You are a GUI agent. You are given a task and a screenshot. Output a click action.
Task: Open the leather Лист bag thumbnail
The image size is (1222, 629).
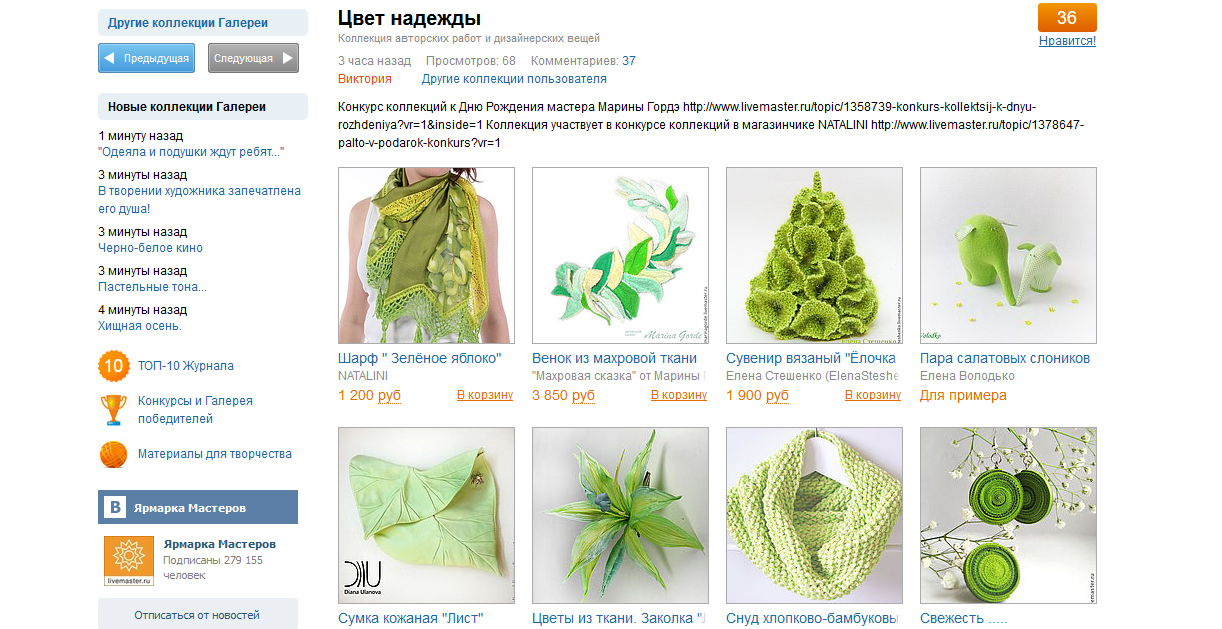coord(427,516)
